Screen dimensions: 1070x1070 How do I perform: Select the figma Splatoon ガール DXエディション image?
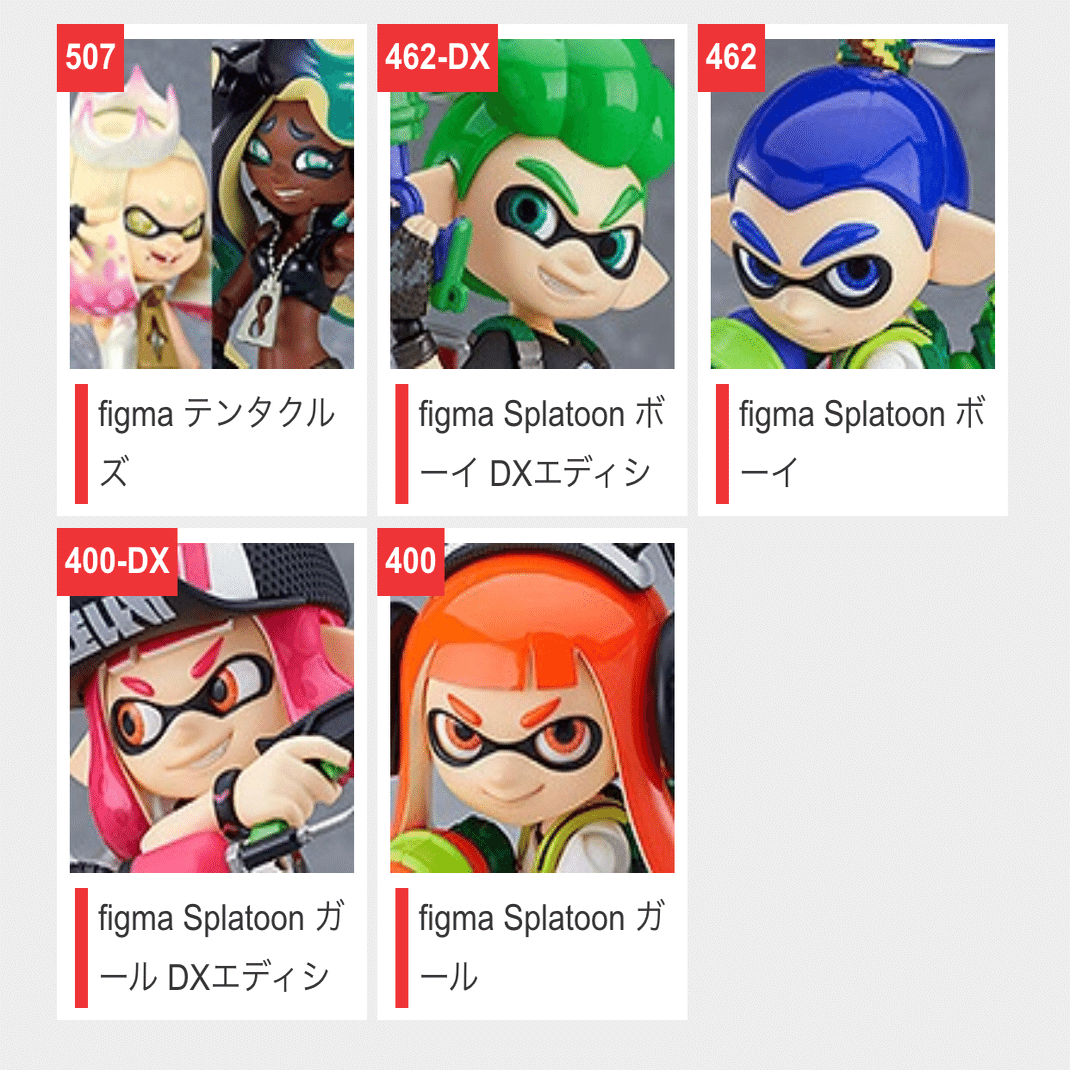tap(212, 705)
